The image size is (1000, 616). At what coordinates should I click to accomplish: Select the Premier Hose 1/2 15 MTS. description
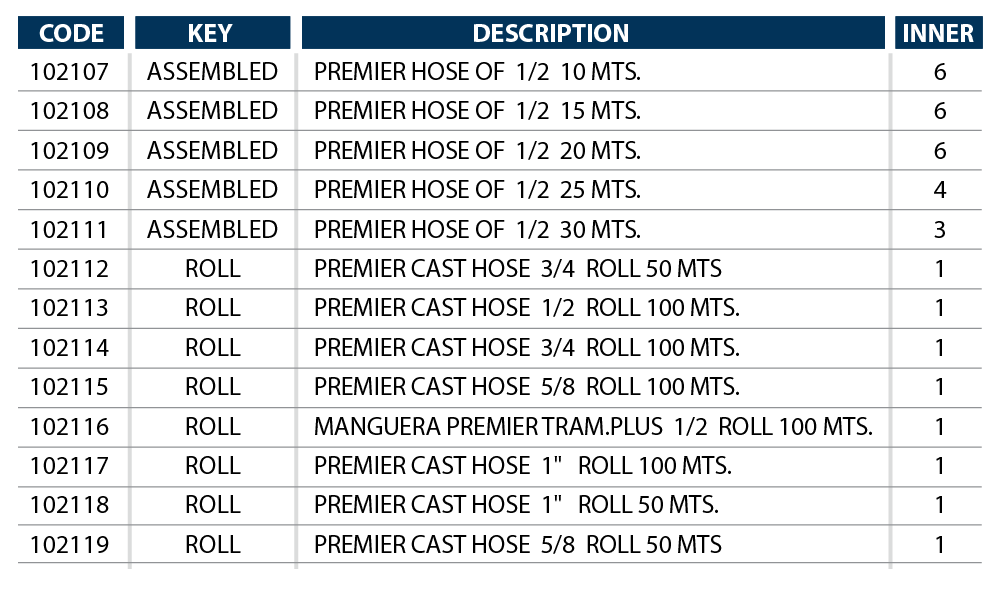pos(477,111)
